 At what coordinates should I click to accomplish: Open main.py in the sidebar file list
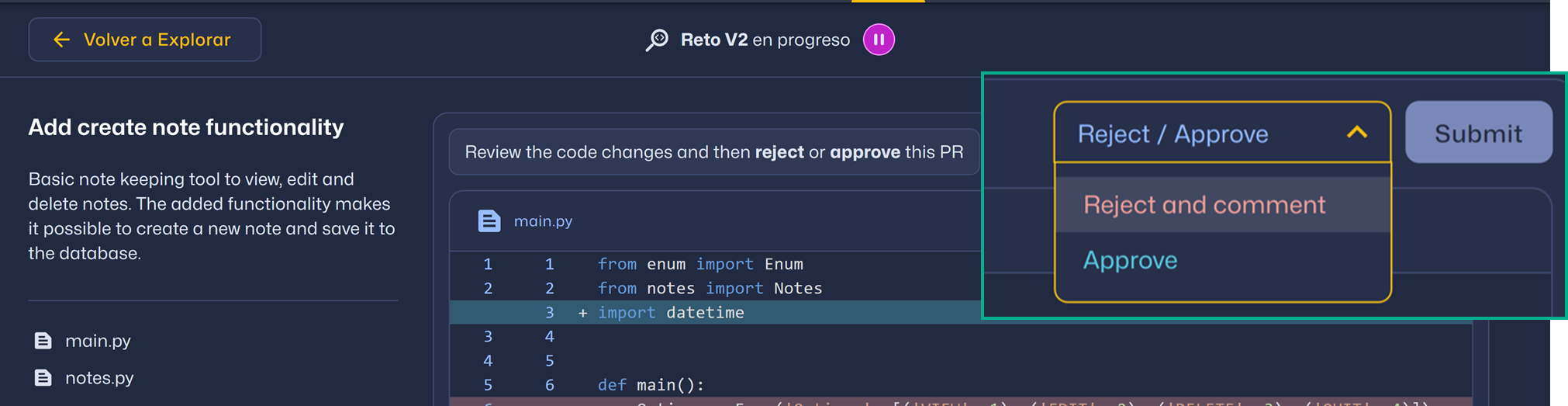click(x=98, y=341)
